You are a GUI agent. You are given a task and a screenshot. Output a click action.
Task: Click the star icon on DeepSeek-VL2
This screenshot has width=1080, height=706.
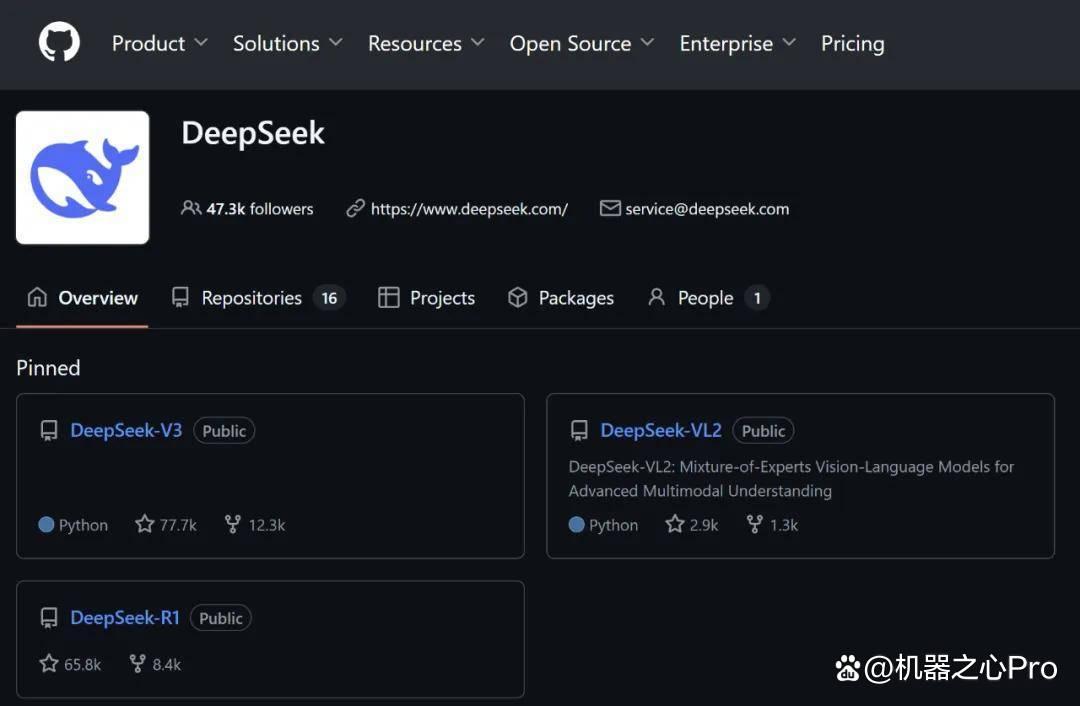tap(674, 524)
